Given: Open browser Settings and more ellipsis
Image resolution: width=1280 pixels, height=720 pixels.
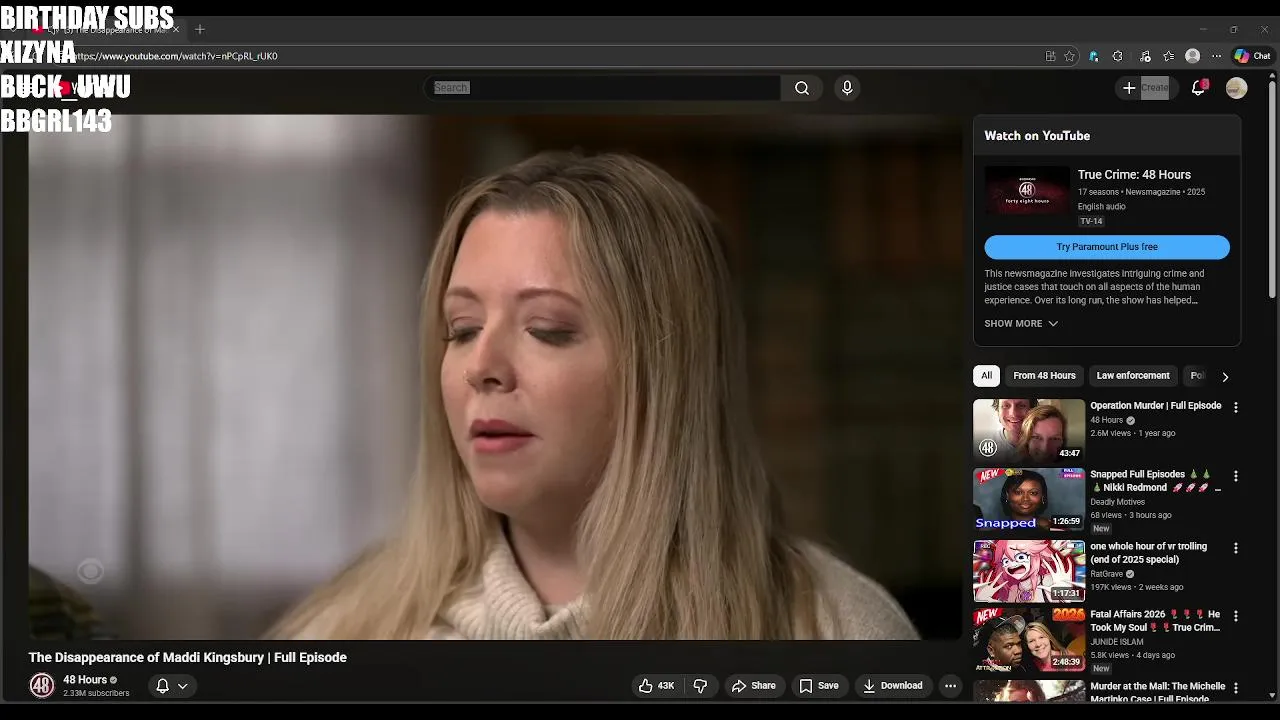Looking at the screenshot, I should (1216, 56).
